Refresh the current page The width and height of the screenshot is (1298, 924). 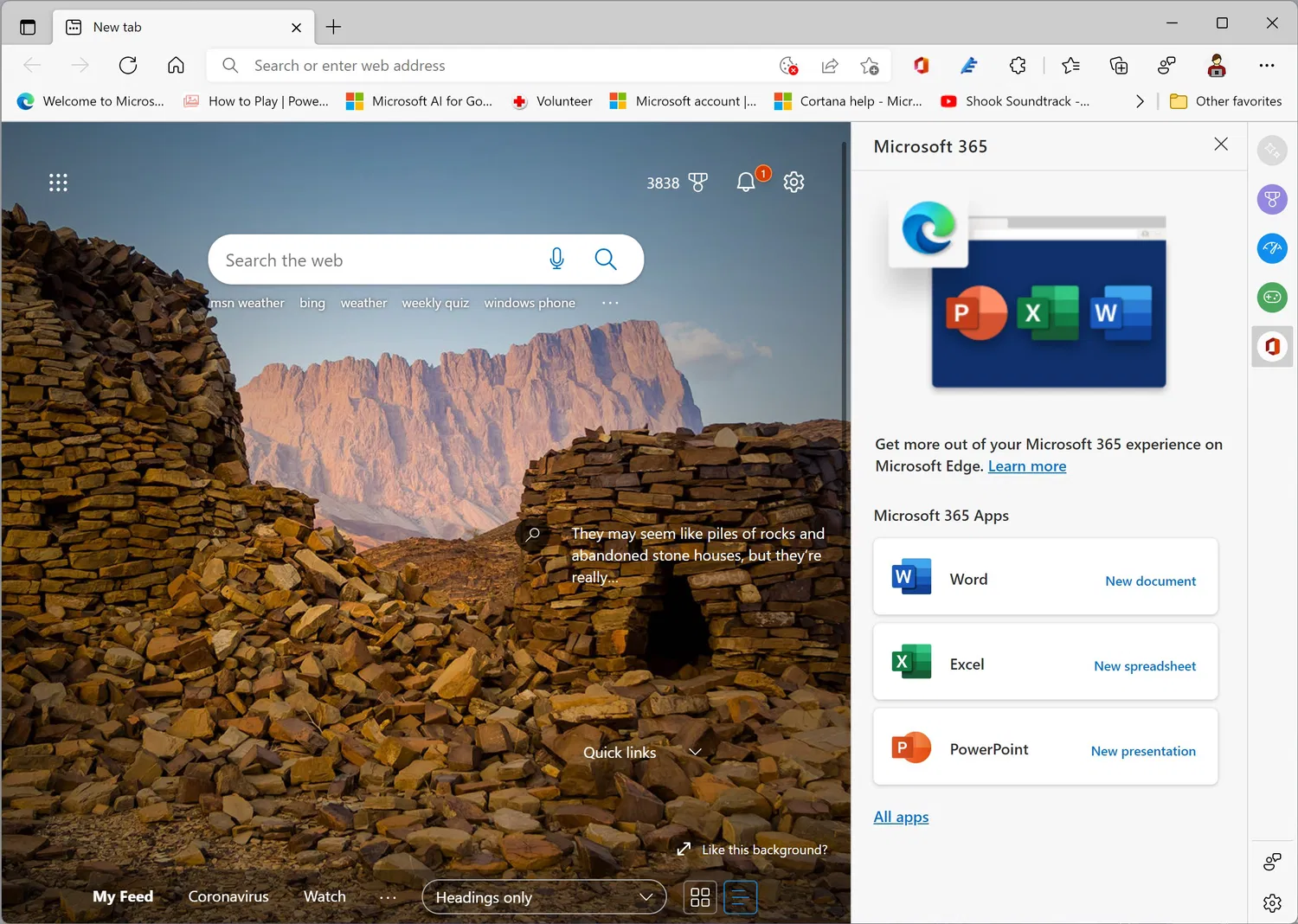click(x=128, y=65)
